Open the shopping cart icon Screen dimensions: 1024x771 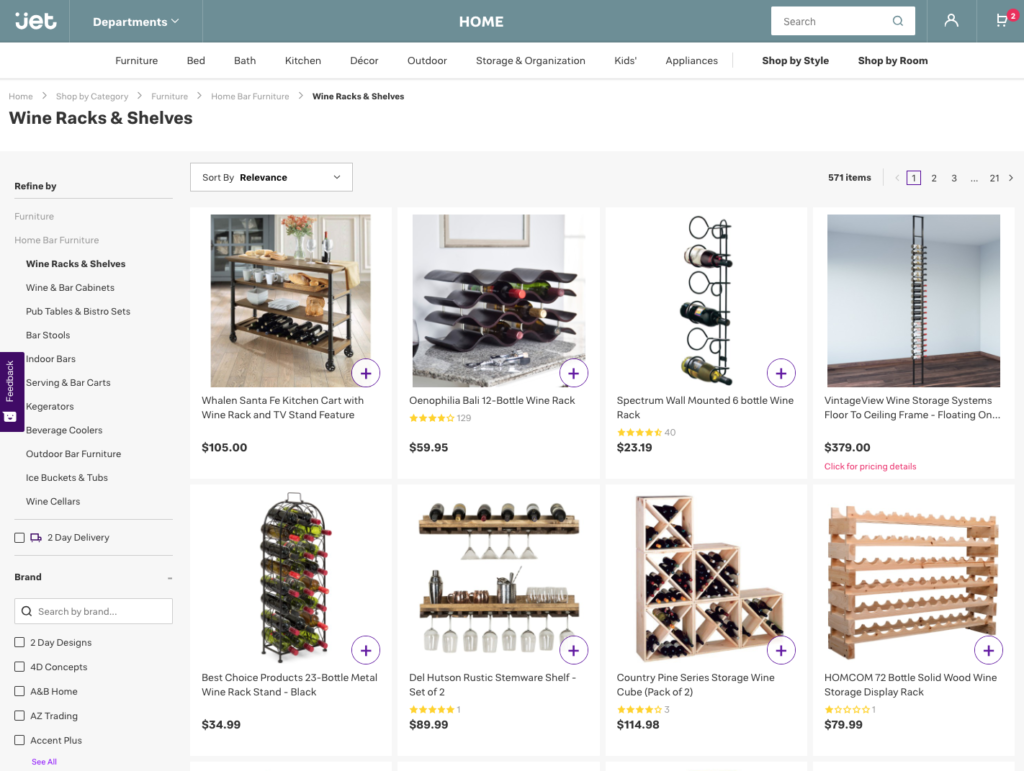click(x=1002, y=21)
